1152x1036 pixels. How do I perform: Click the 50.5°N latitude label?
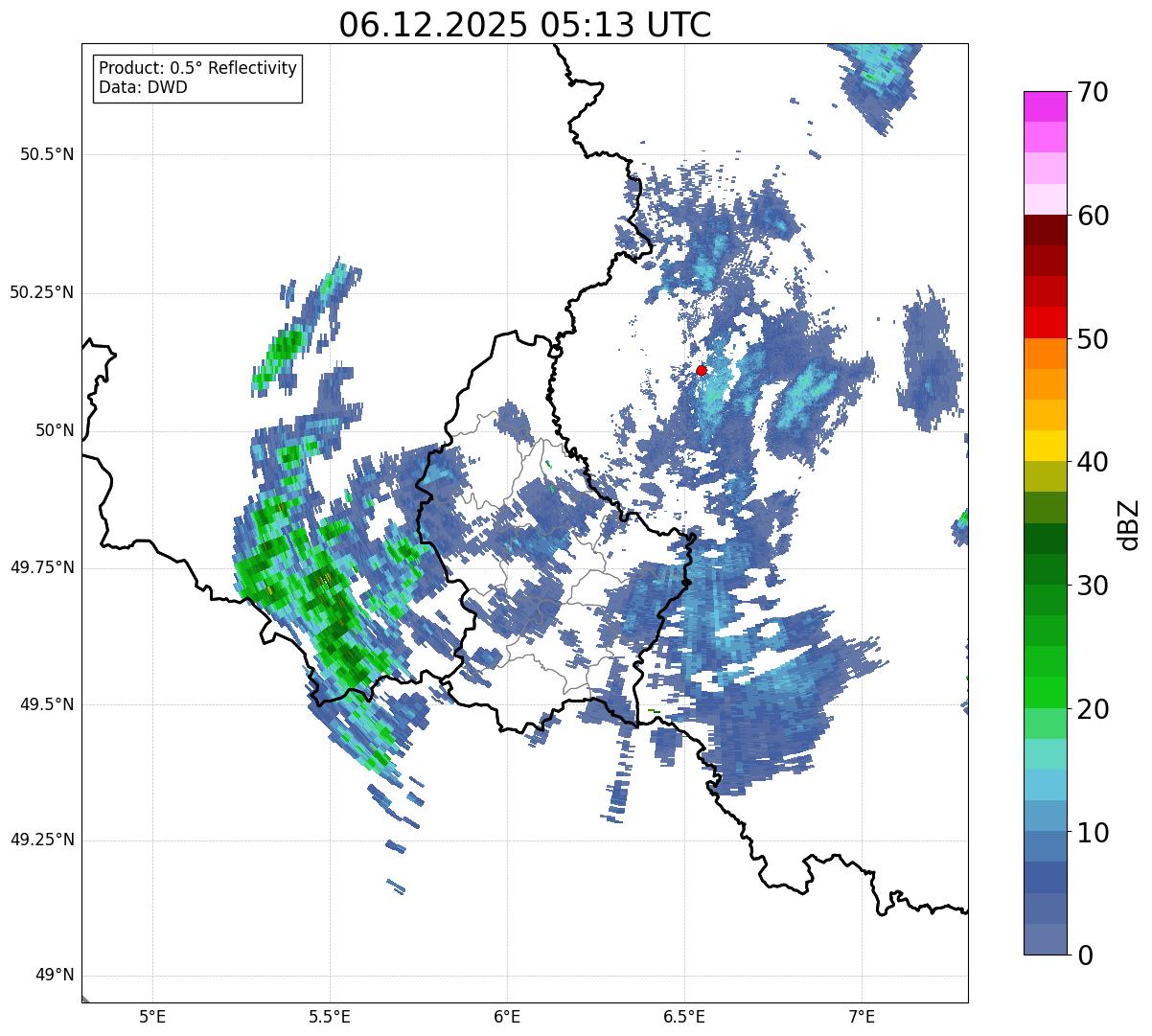tap(47, 154)
